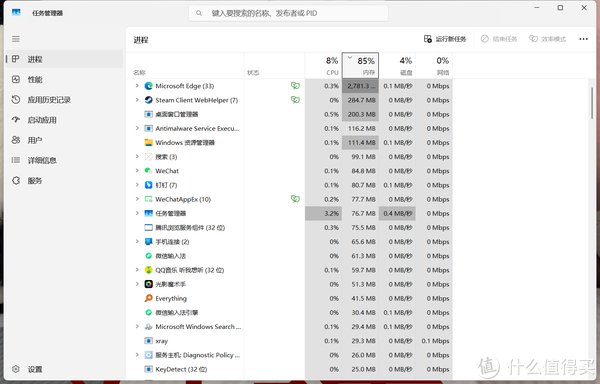
Task: Expand the WeChat process group
Action: tap(137, 171)
